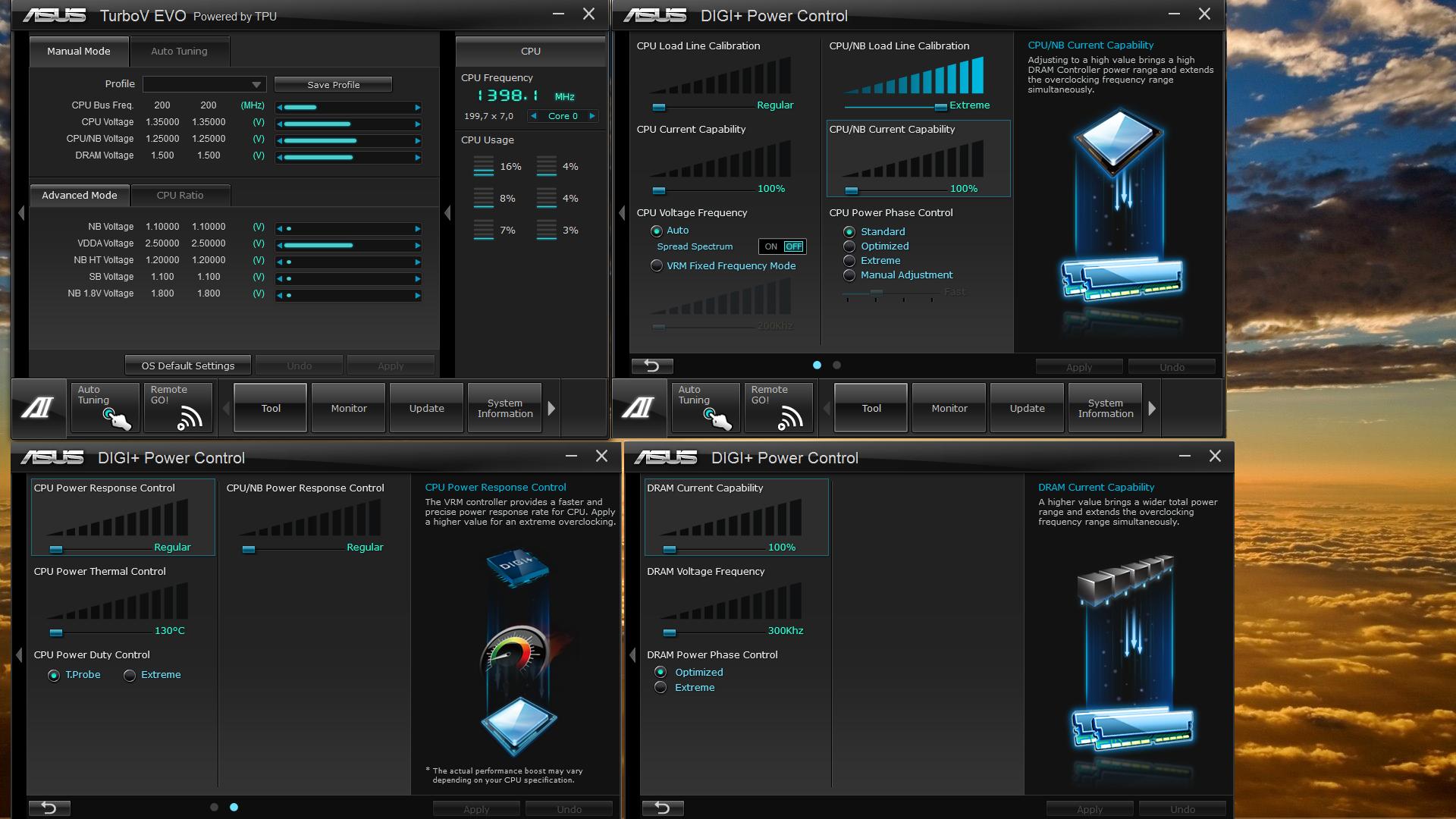Screen dimensions: 1456x819
Task: Select VRM Fixed Frequency Mode radio button
Action: click(x=657, y=266)
